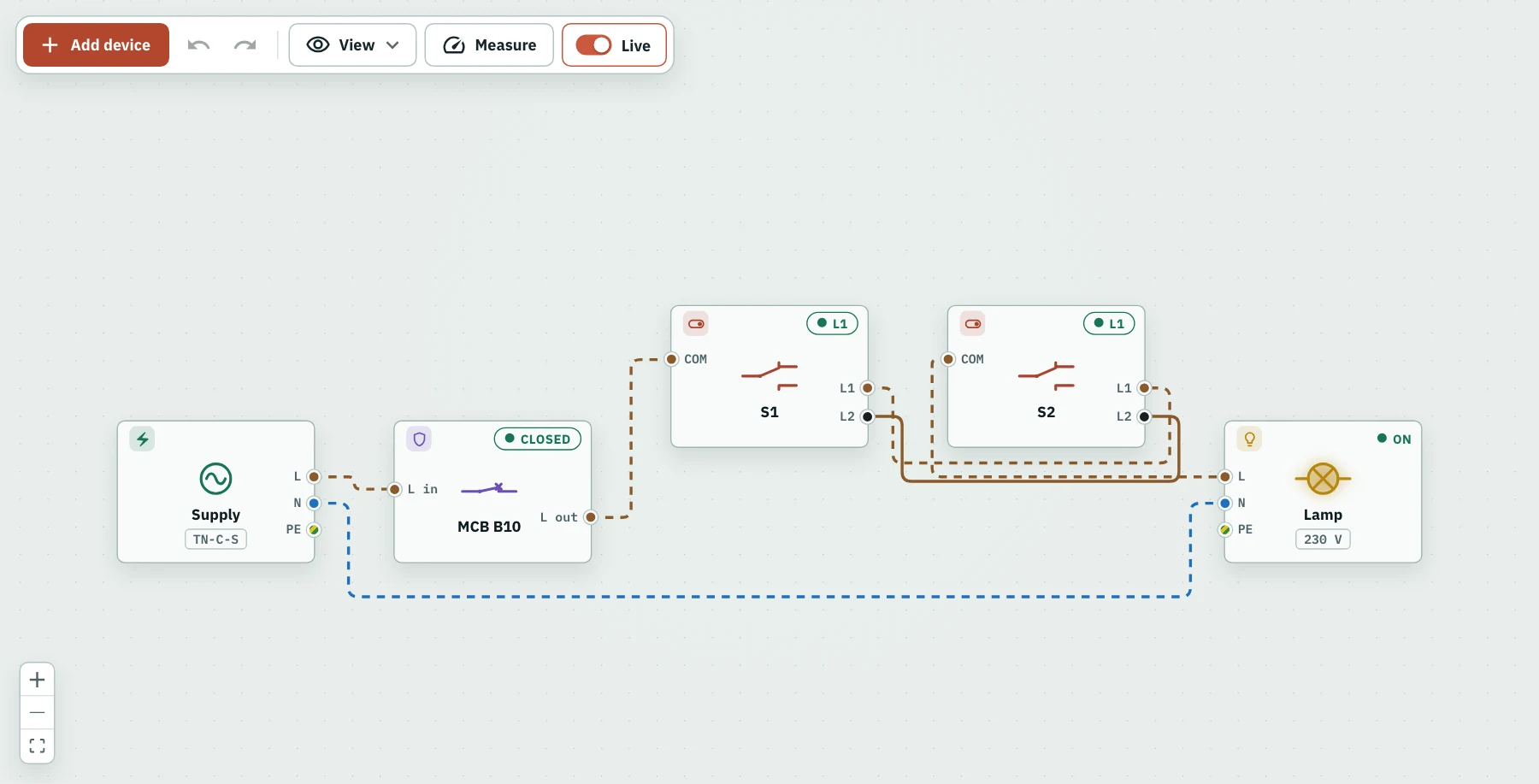The width and height of the screenshot is (1539, 784).
Task: Select the MCB L in terminal
Action: (395, 490)
